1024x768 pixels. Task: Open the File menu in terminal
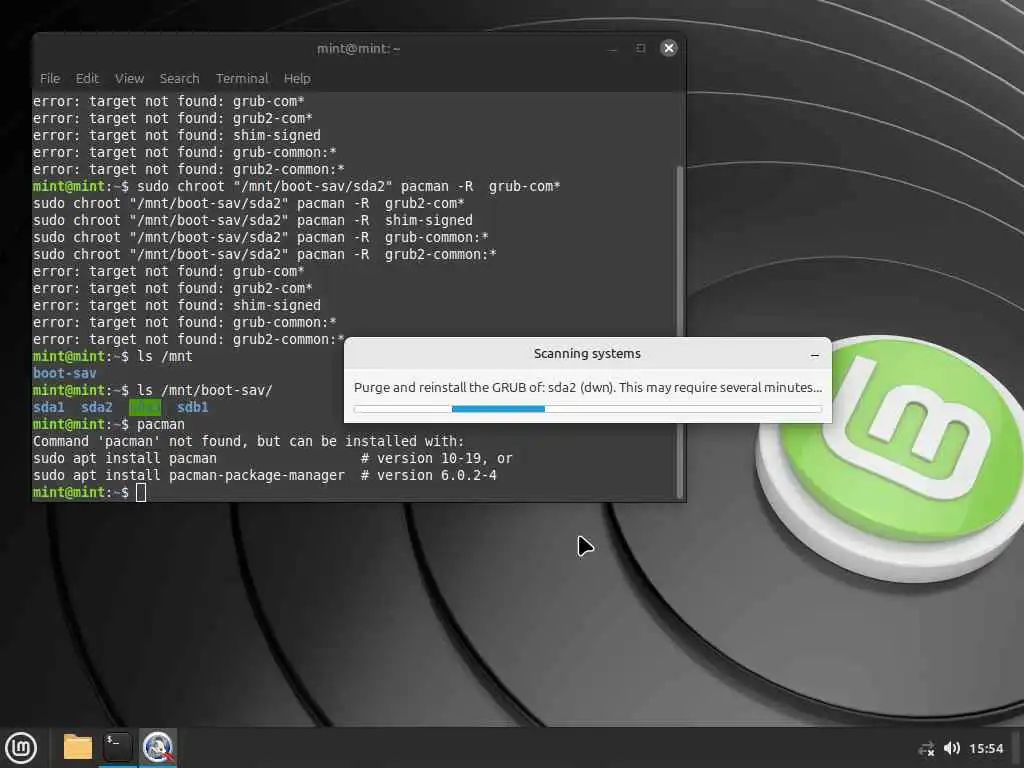[x=50, y=78]
